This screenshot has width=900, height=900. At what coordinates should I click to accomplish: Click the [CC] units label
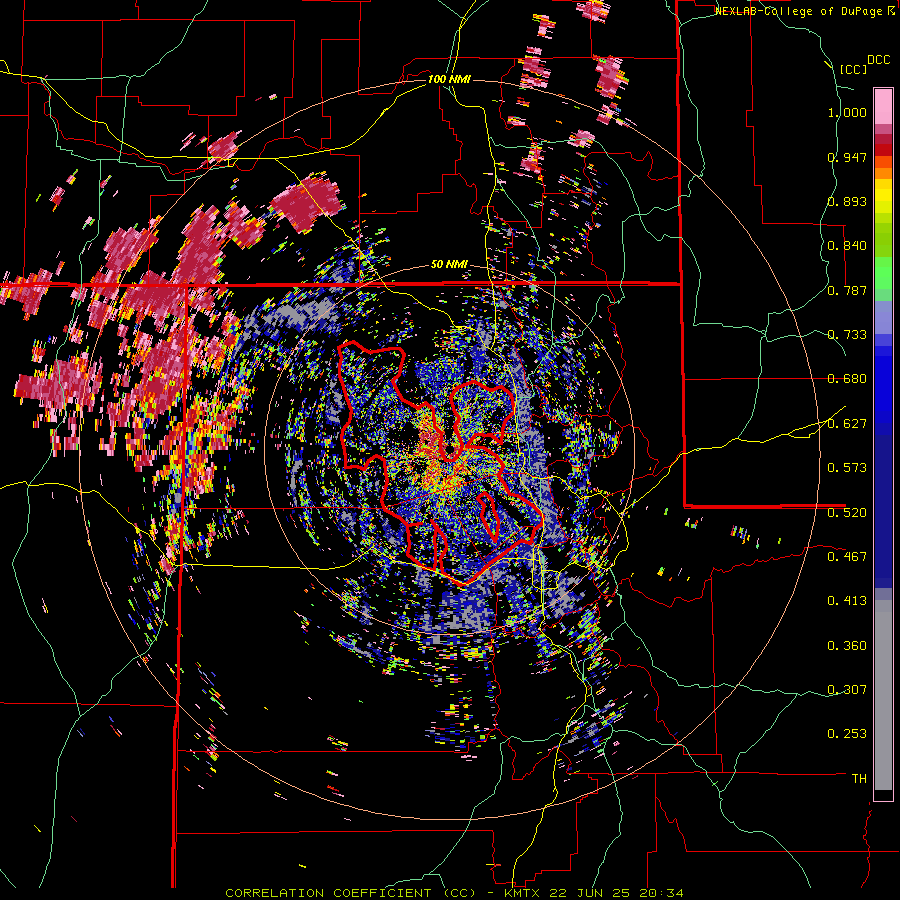[853, 69]
